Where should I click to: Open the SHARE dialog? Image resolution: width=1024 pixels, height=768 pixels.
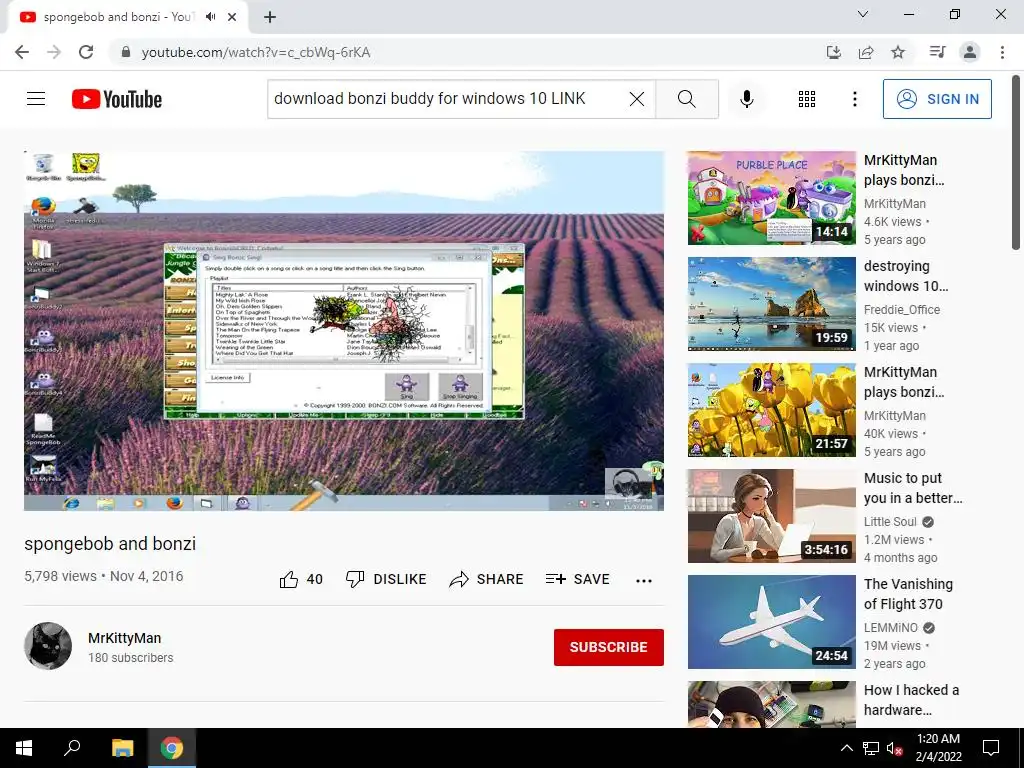pos(487,579)
